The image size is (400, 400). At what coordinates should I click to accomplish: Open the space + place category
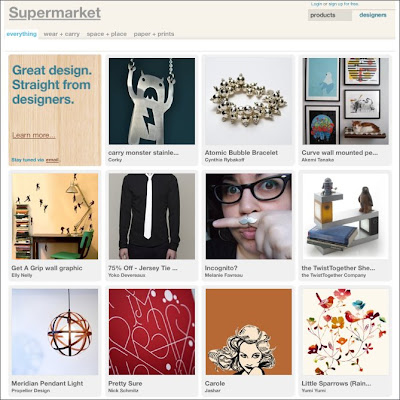pos(107,34)
